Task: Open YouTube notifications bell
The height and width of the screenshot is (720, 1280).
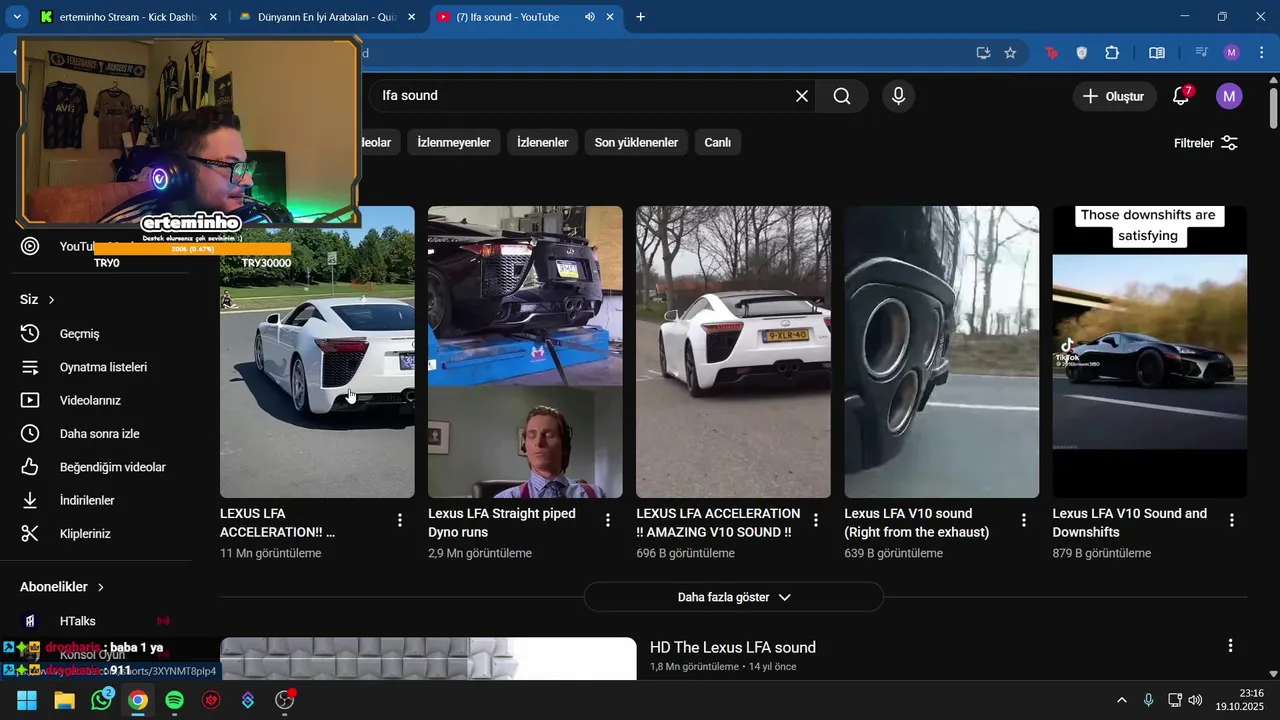Action: [1182, 96]
